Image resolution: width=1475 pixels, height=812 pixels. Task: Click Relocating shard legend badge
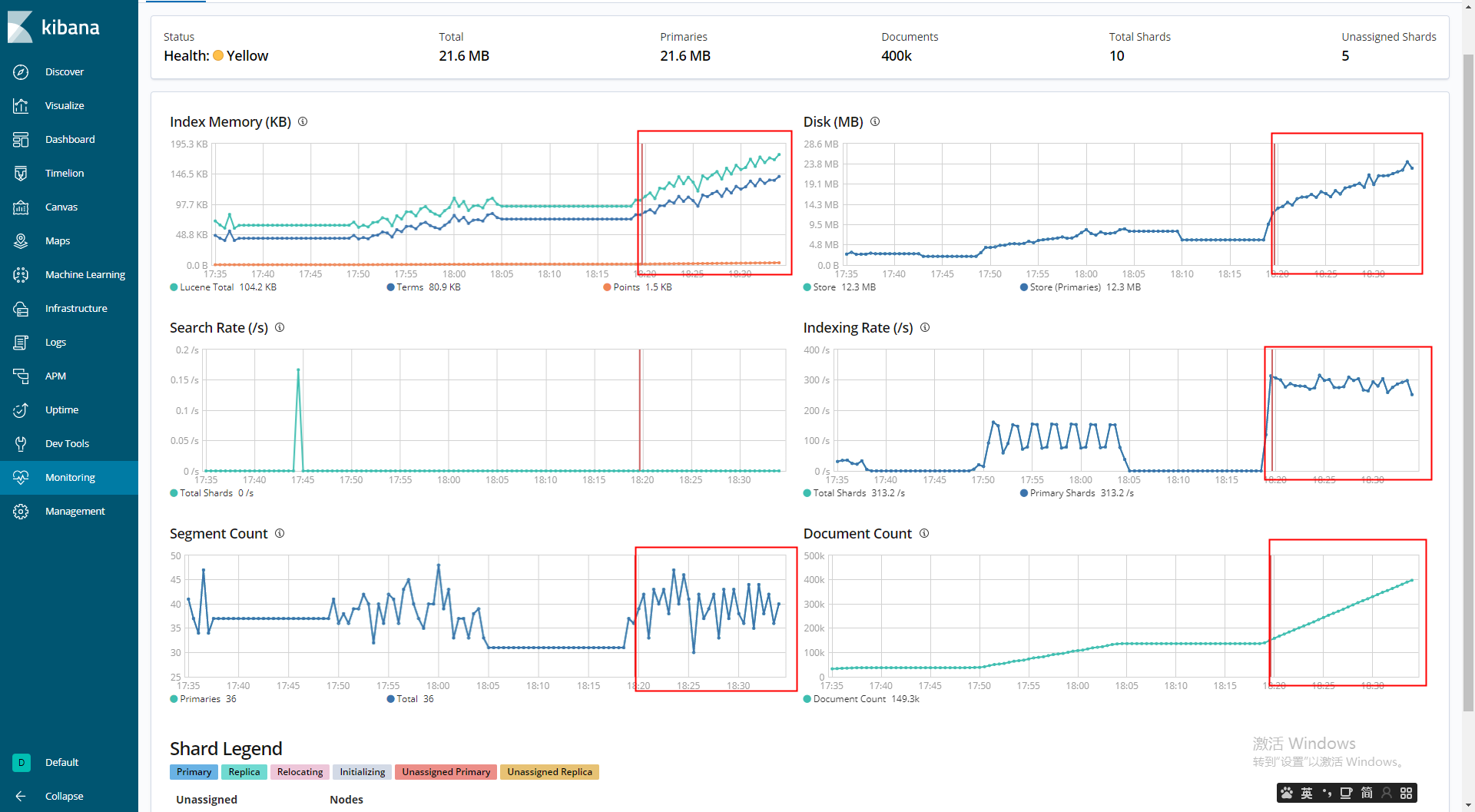[300, 772]
